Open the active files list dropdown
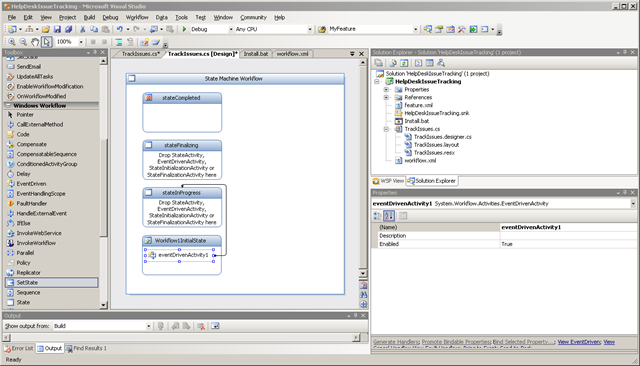This screenshot has width=640, height=366. pyautogui.click(x=352, y=54)
